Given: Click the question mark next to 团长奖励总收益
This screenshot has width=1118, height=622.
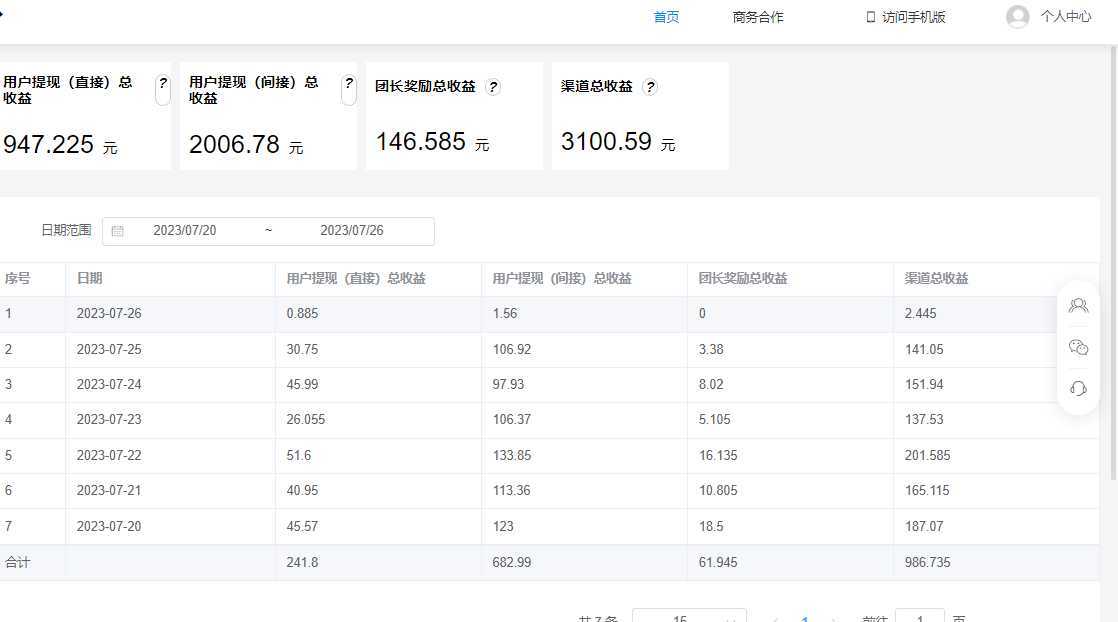Looking at the screenshot, I should [494, 86].
